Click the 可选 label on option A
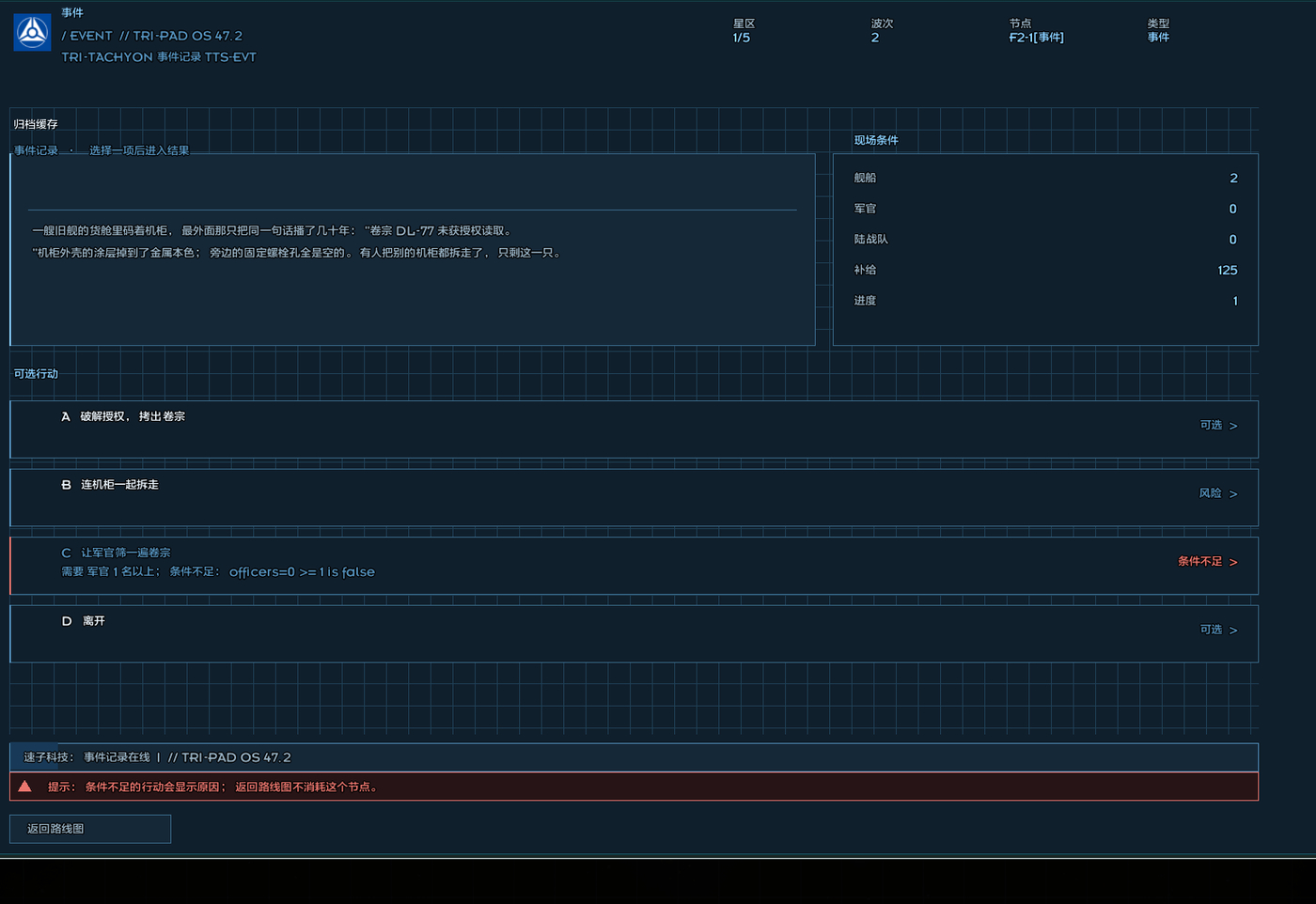Image resolution: width=1316 pixels, height=904 pixels. (1211, 426)
